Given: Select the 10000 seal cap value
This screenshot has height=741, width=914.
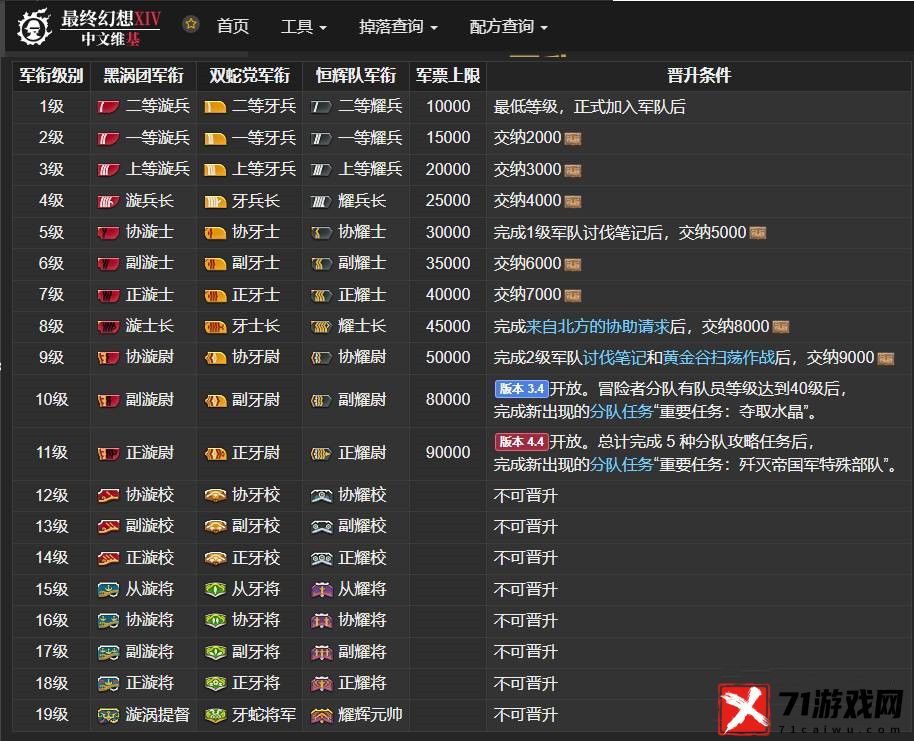Looking at the screenshot, I should [448, 107].
